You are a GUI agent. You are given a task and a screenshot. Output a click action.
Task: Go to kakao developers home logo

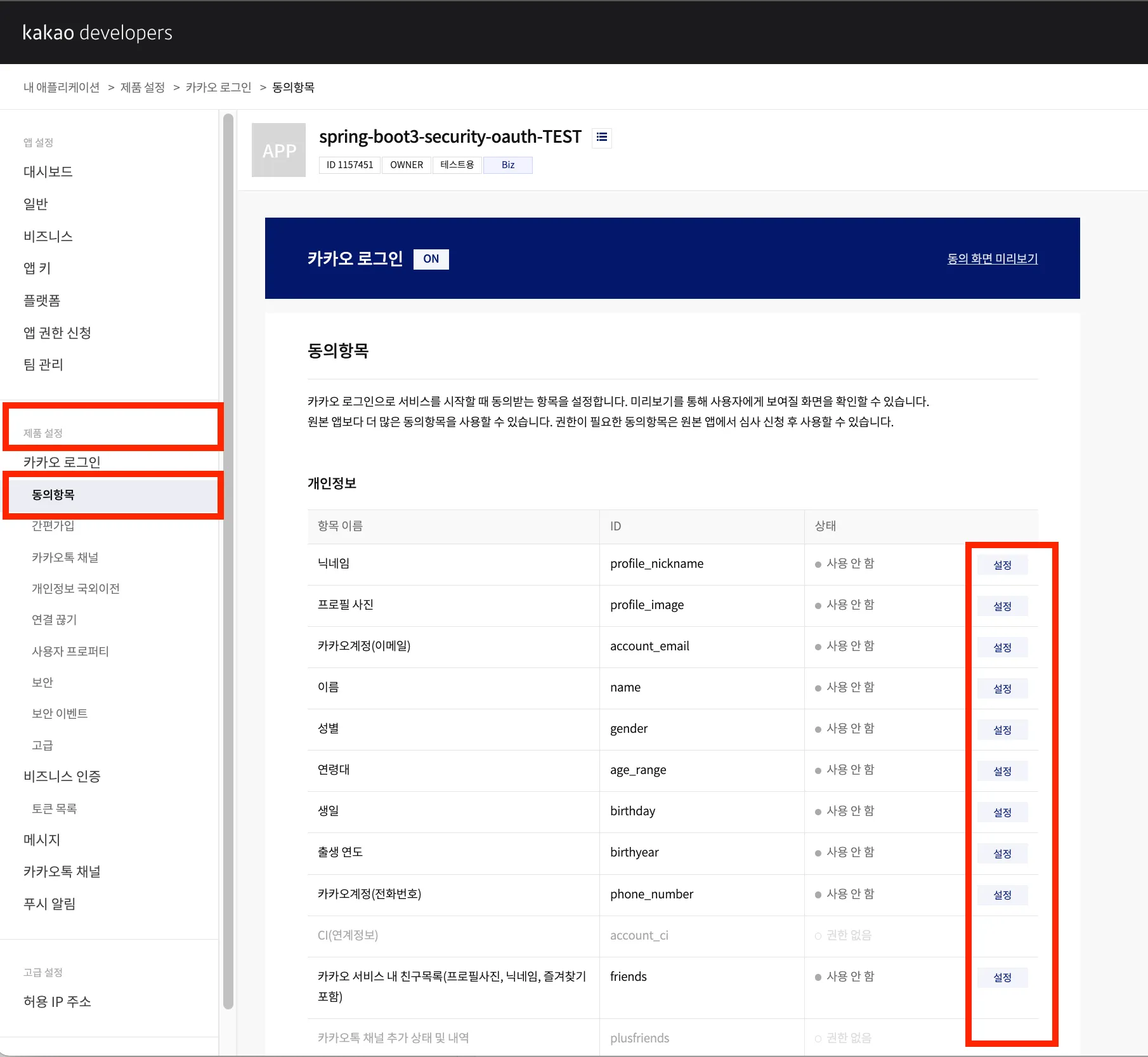[x=97, y=32]
